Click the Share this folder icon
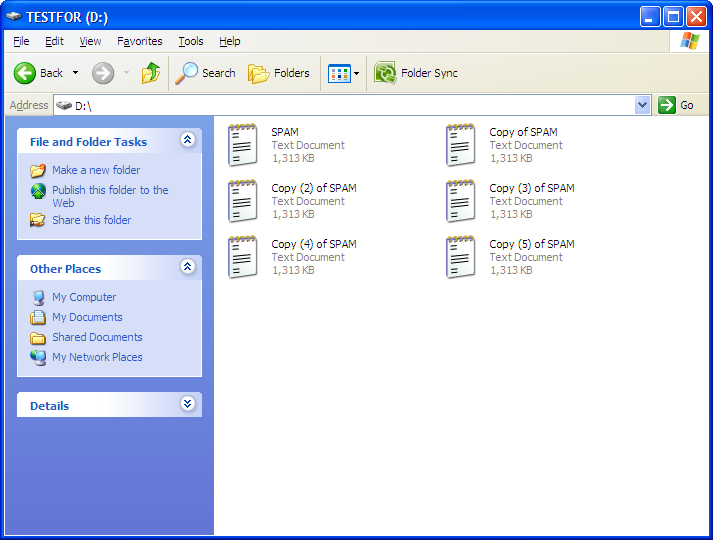The image size is (713, 540). tap(38, 220)
